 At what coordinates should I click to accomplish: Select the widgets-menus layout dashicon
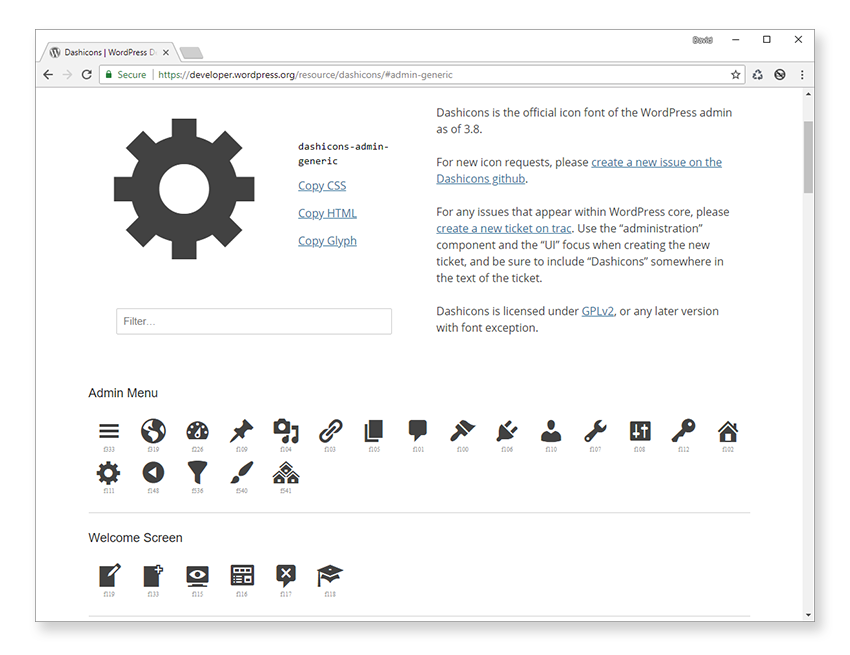pyautogui.click(x=242, y=576)
